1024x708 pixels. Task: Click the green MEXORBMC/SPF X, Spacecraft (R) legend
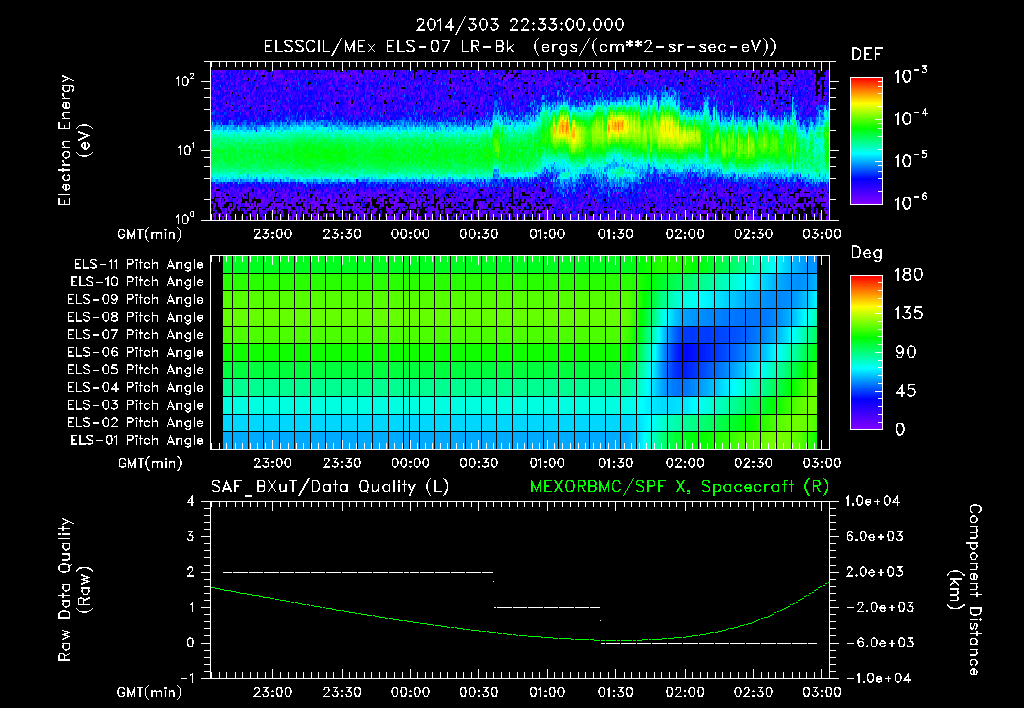pyautogui.click(x=679, y=487)
